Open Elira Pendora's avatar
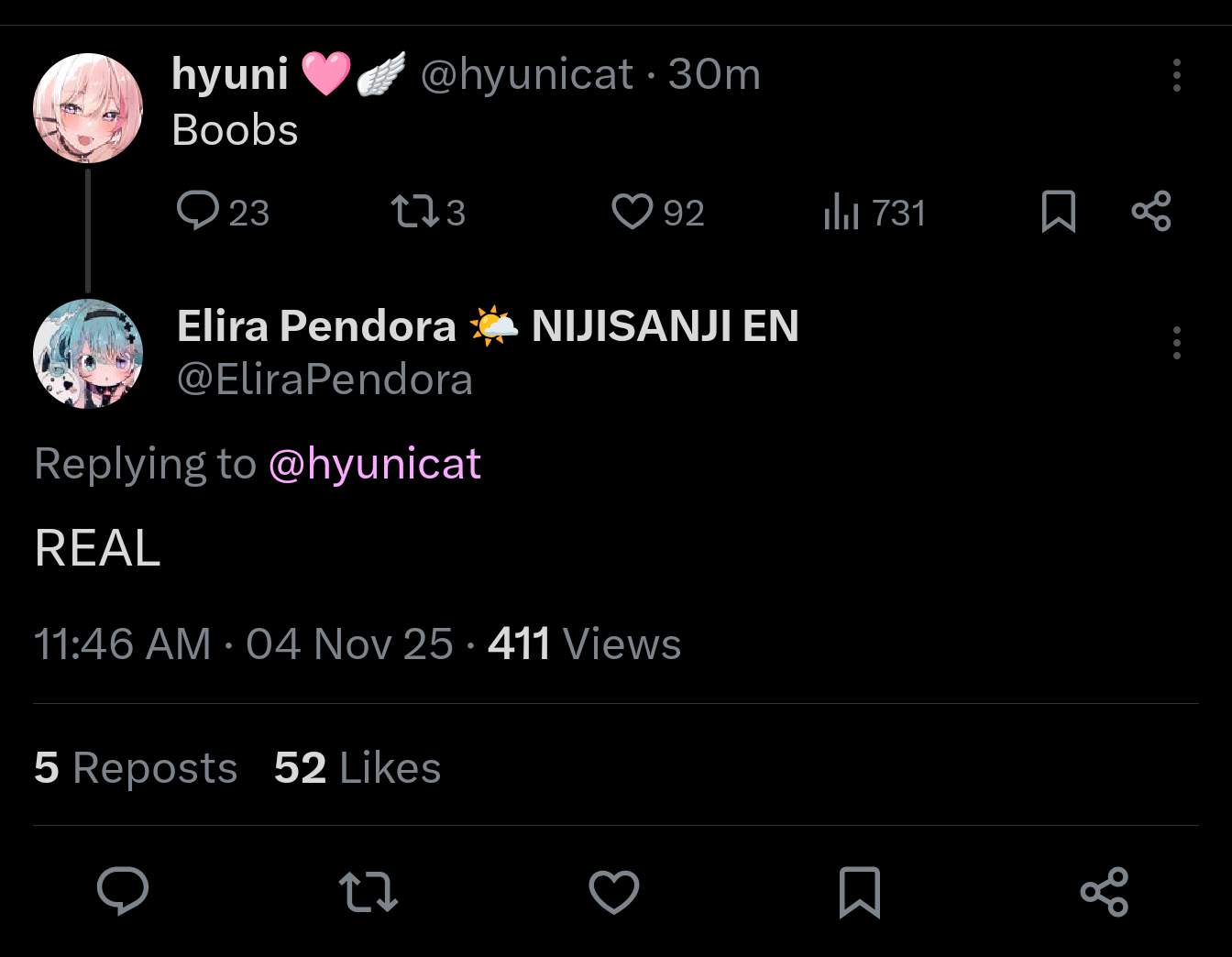 pyautogui.click(x=88, y=354)
